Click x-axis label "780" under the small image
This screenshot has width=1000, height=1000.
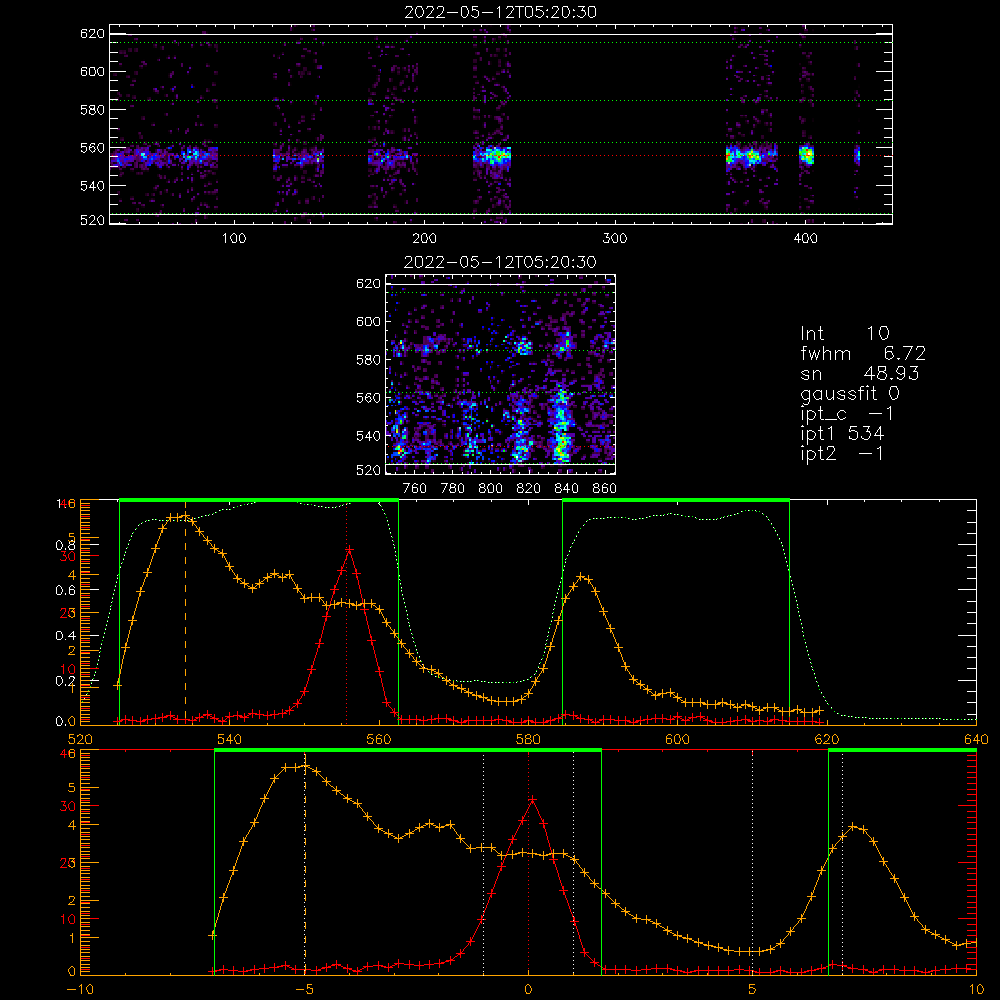pos(453,489)
